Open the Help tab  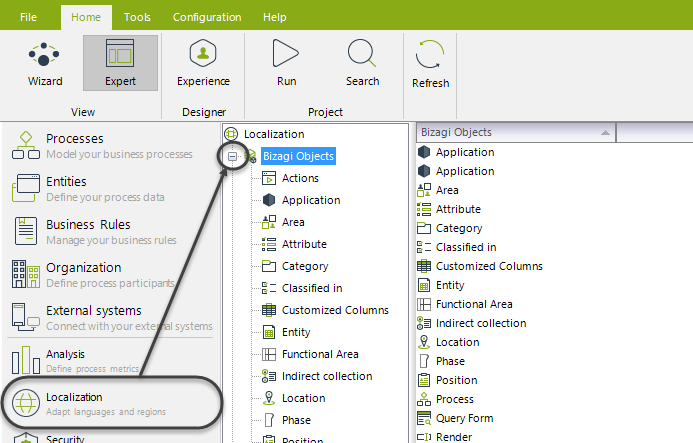coord(274,17)
